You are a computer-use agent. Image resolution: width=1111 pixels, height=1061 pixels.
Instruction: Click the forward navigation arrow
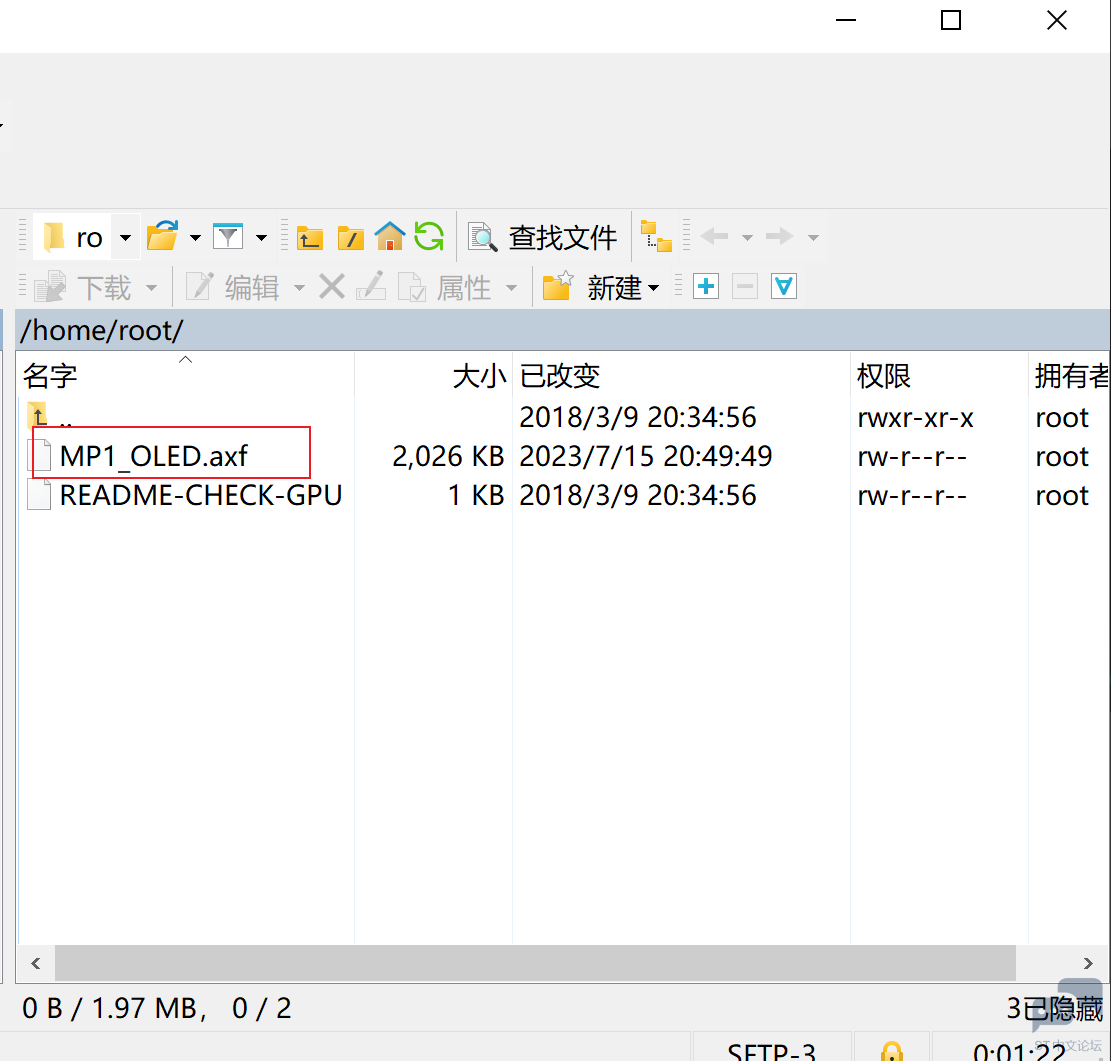coord(779,236)
